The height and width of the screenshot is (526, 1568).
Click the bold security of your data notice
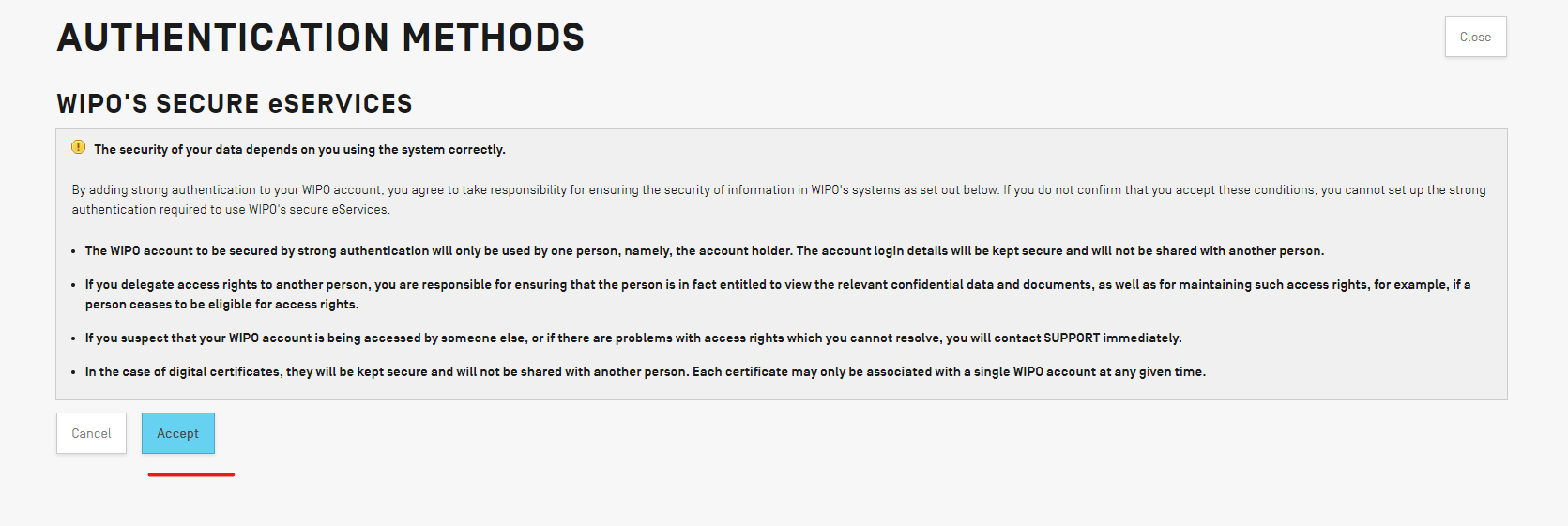pos(299,149)
